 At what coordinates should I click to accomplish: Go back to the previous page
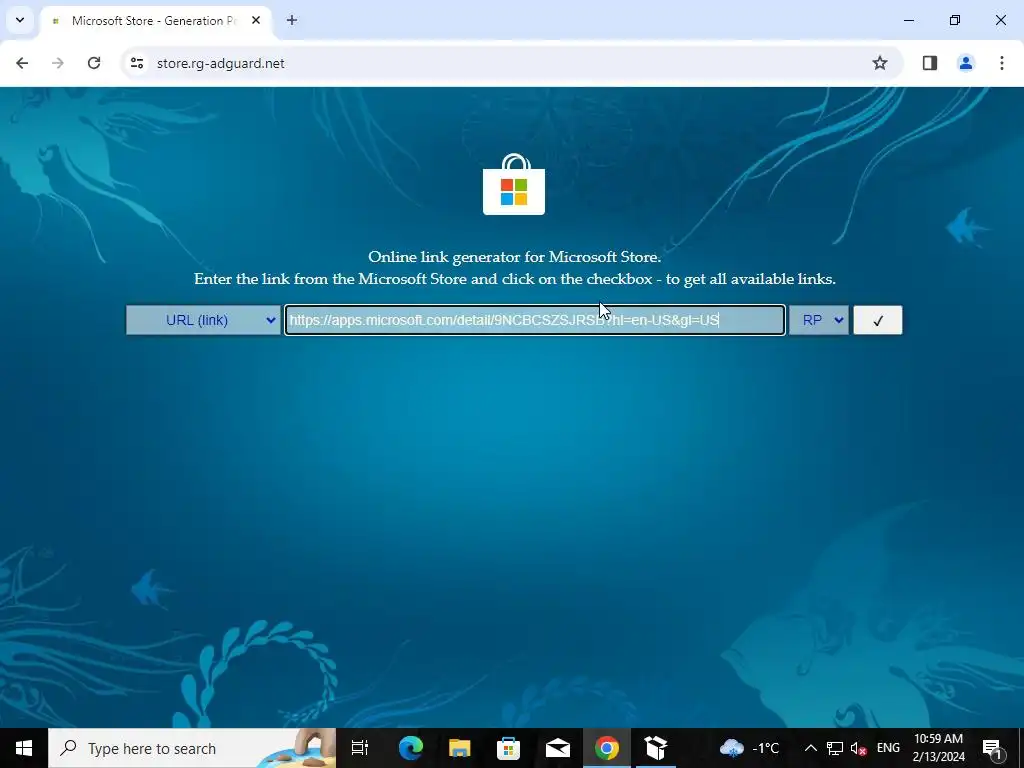point(22,63)
